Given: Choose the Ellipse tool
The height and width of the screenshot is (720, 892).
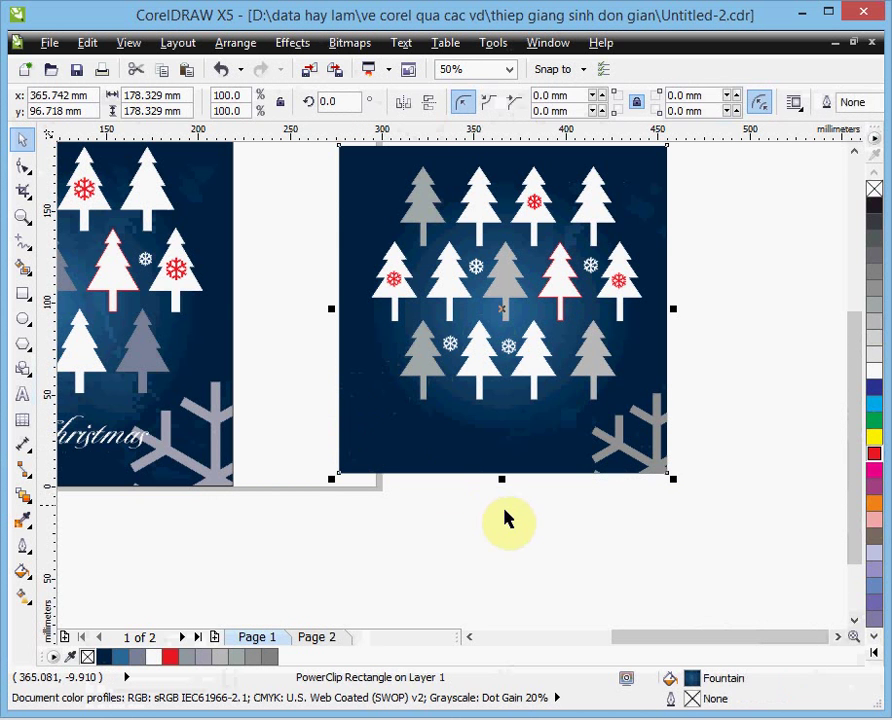Looking at the screenshot, I should (x=22, y=319).
